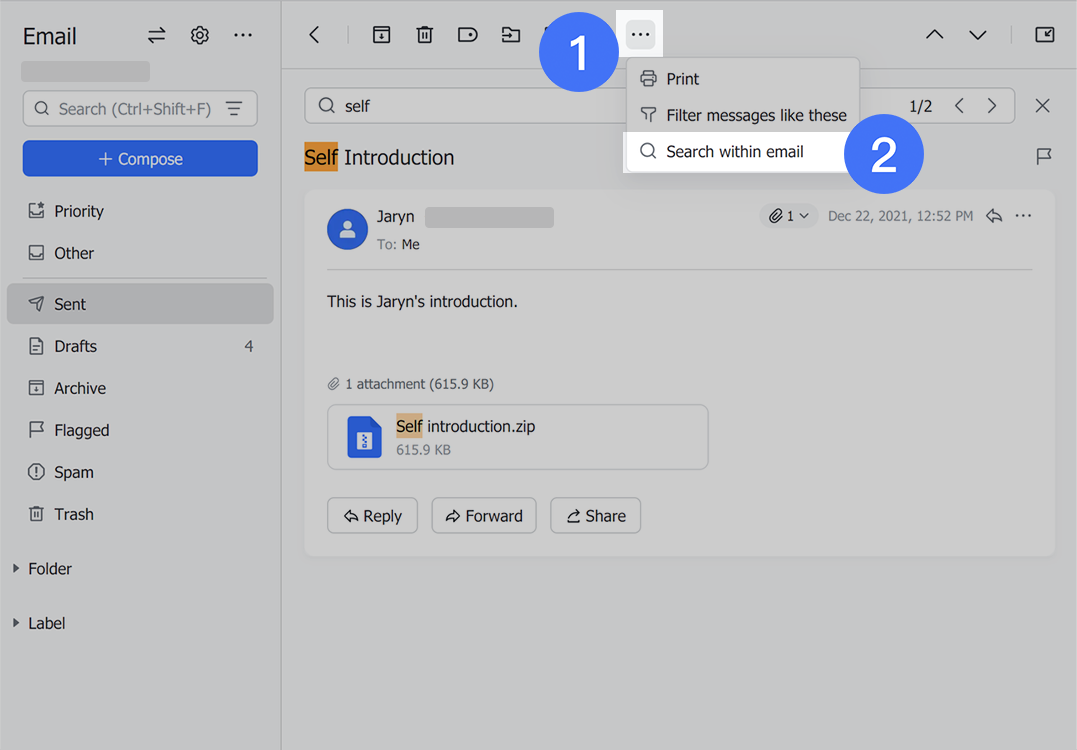Open search filter options next to search bar
This screenshot has width=1077, height=750.
point(234,108)
